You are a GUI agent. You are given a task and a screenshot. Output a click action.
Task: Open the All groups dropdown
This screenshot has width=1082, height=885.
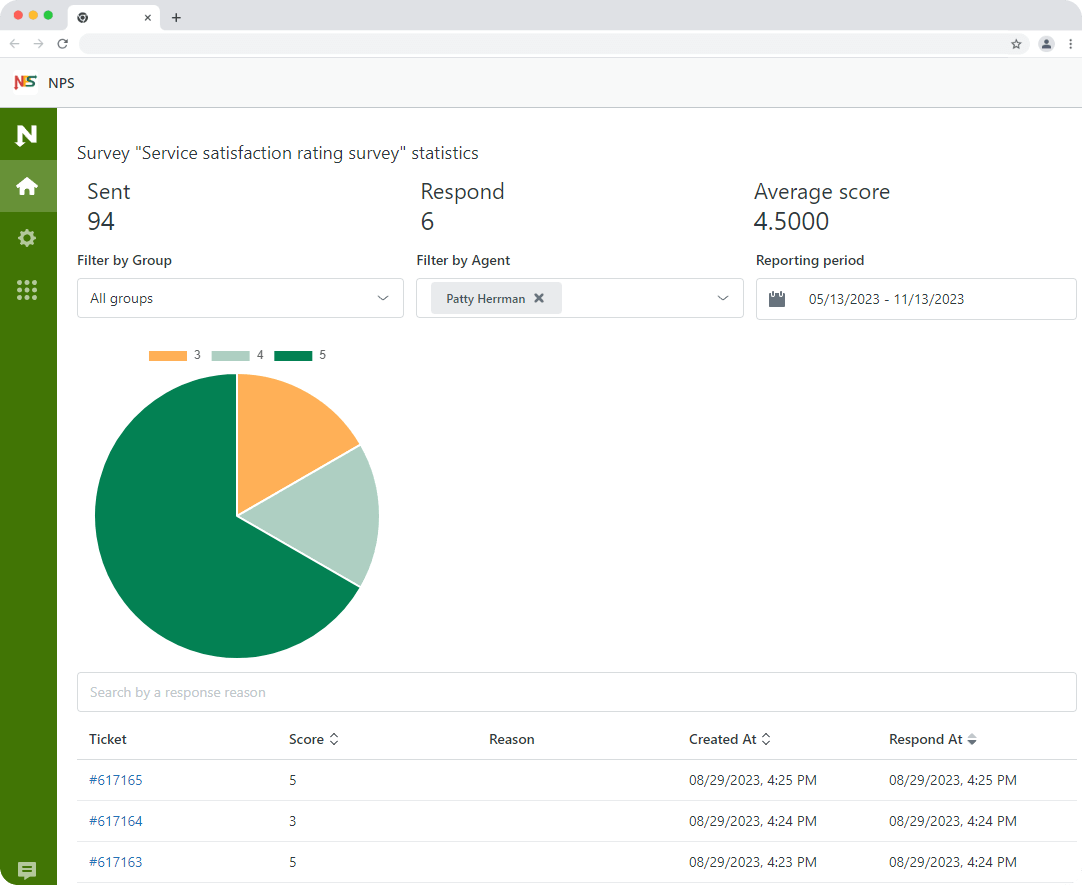(x=240, y=298)
